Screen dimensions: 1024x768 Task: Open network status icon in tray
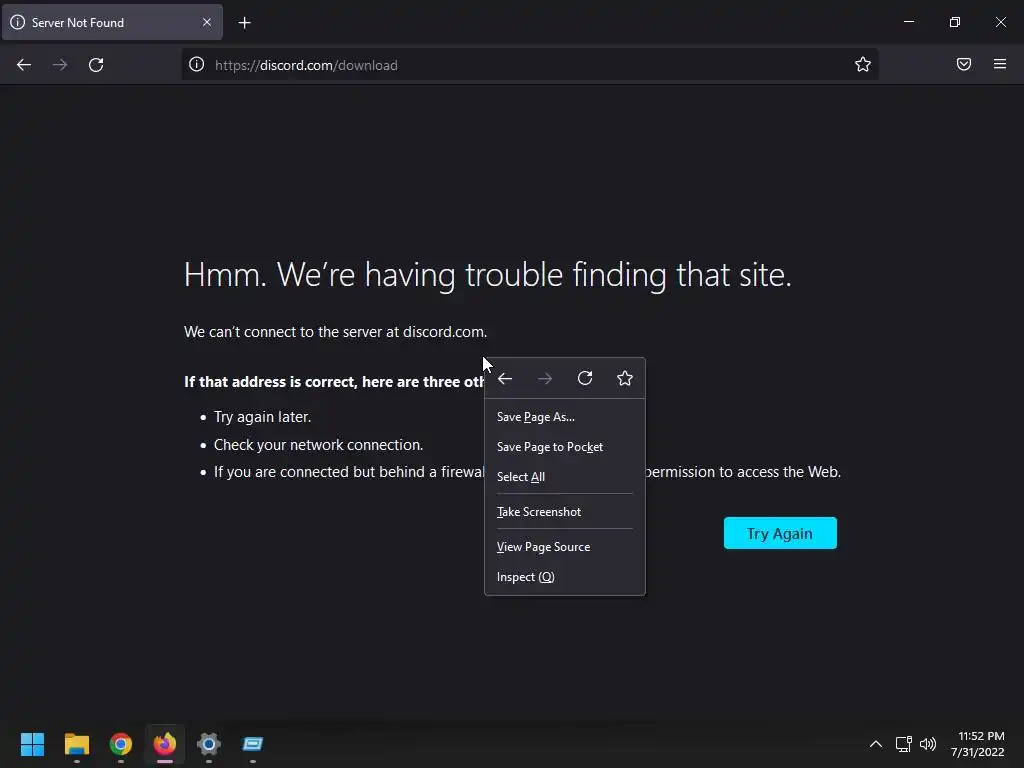903,744
